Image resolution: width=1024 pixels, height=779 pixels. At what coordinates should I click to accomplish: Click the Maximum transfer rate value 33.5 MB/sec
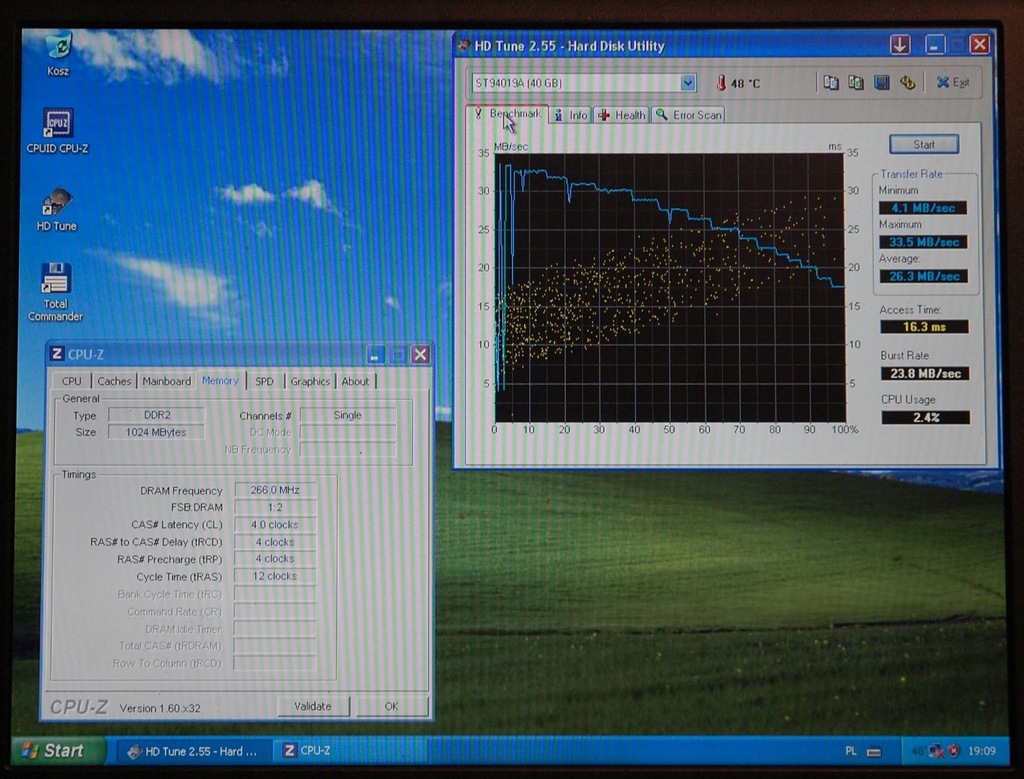pos(923,242)
